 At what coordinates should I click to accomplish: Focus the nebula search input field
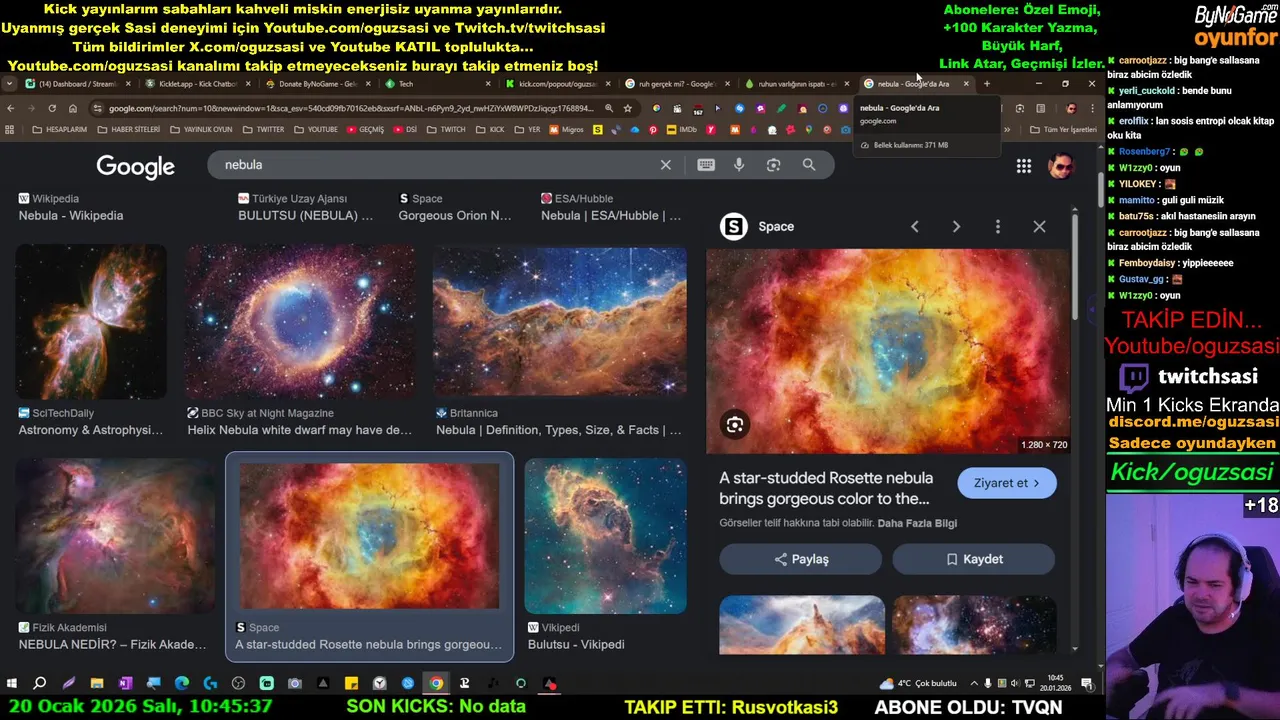[x=430, y=165]
